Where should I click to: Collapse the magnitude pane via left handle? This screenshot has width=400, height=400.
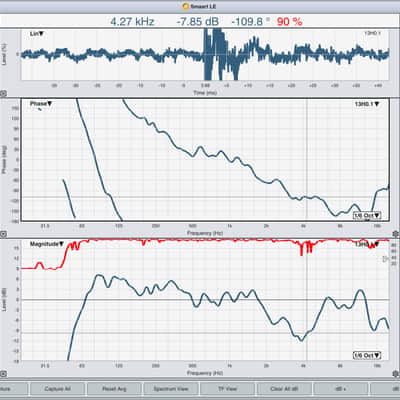coord(3,374)
